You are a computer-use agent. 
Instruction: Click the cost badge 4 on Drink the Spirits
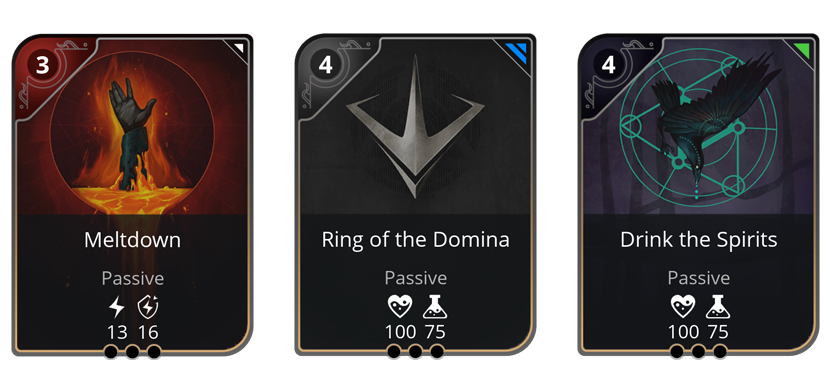point(609,66)
